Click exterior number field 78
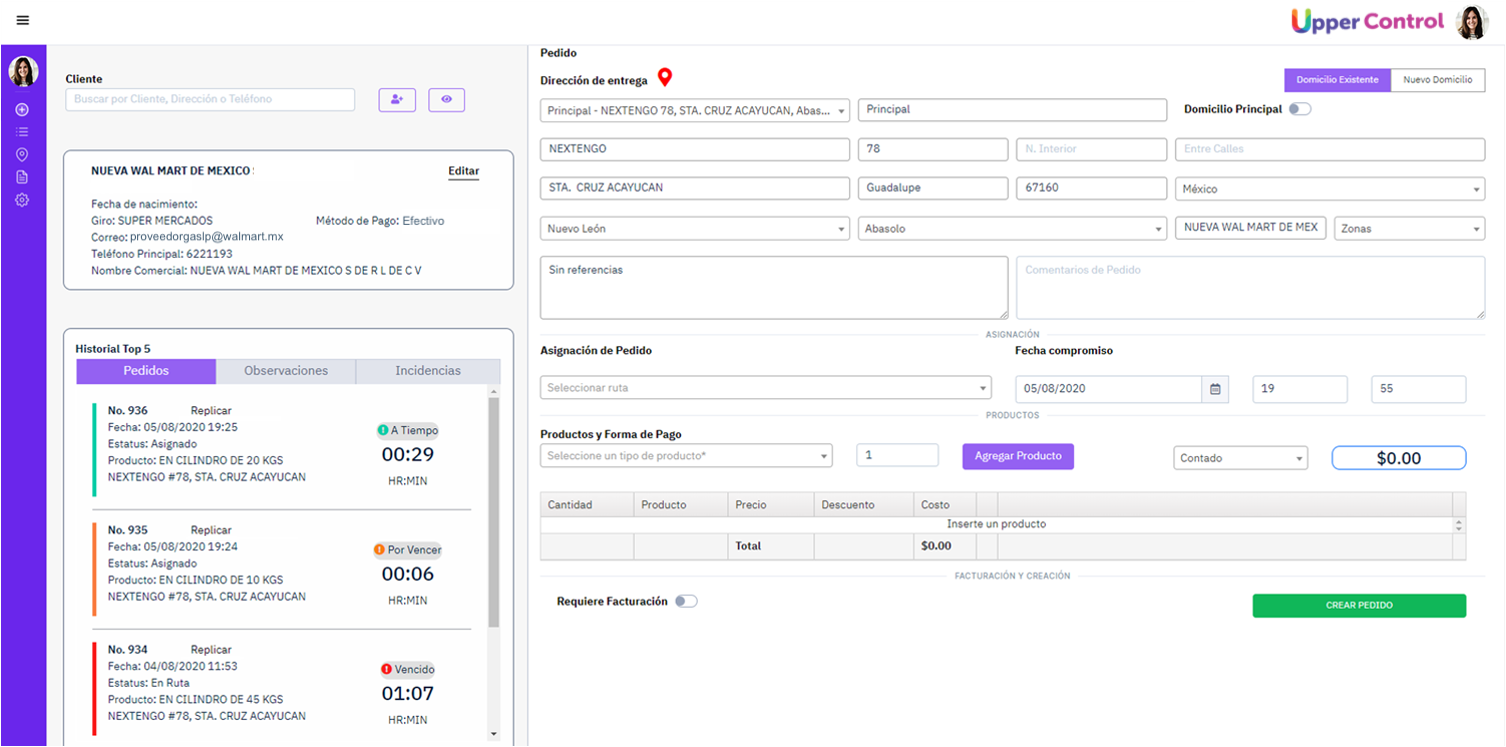Screen dimensions: 1506x747 [933, 149]
